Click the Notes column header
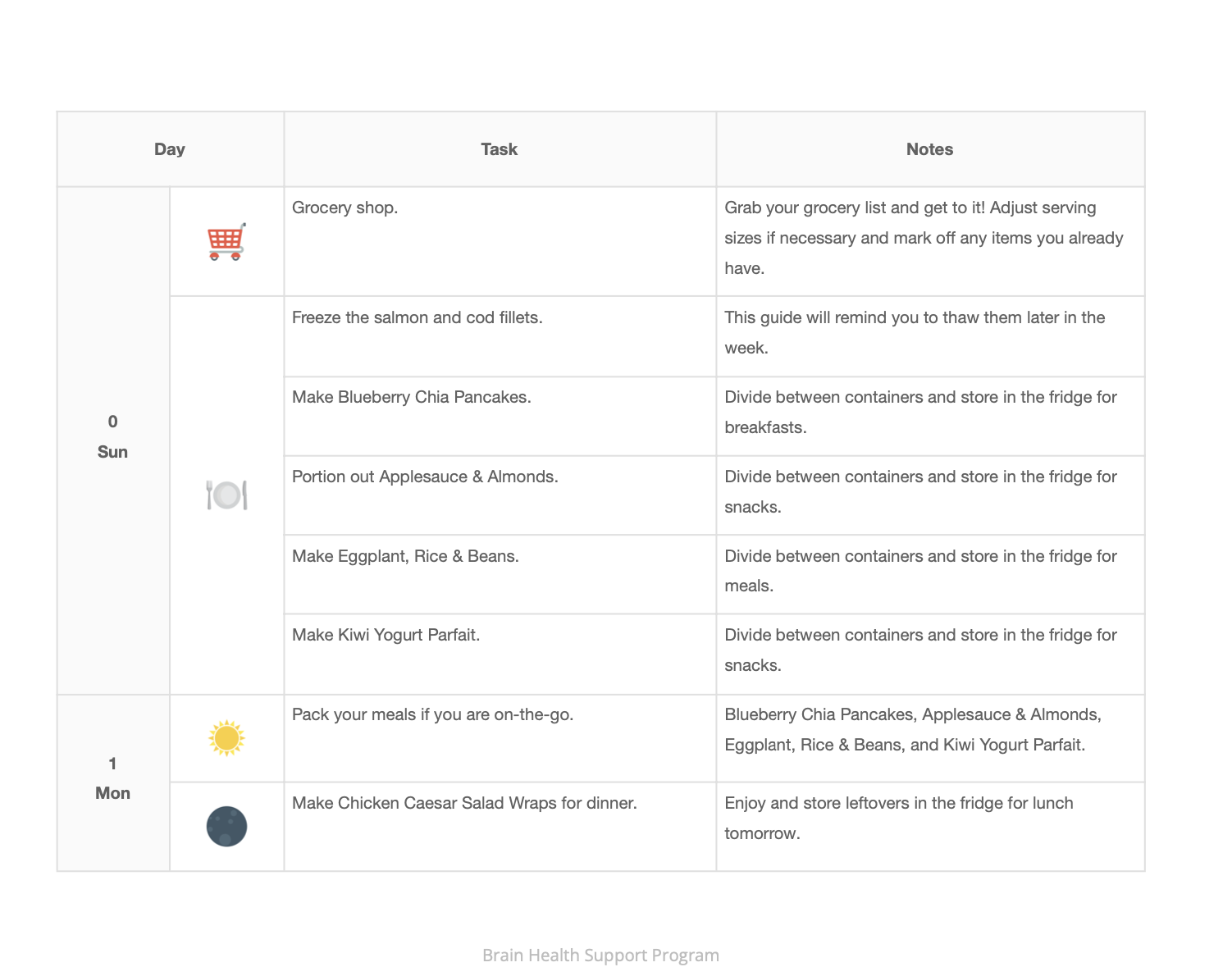Viewport: 1232px width, 967px height. pyautogui.click(x=929, y=149)
